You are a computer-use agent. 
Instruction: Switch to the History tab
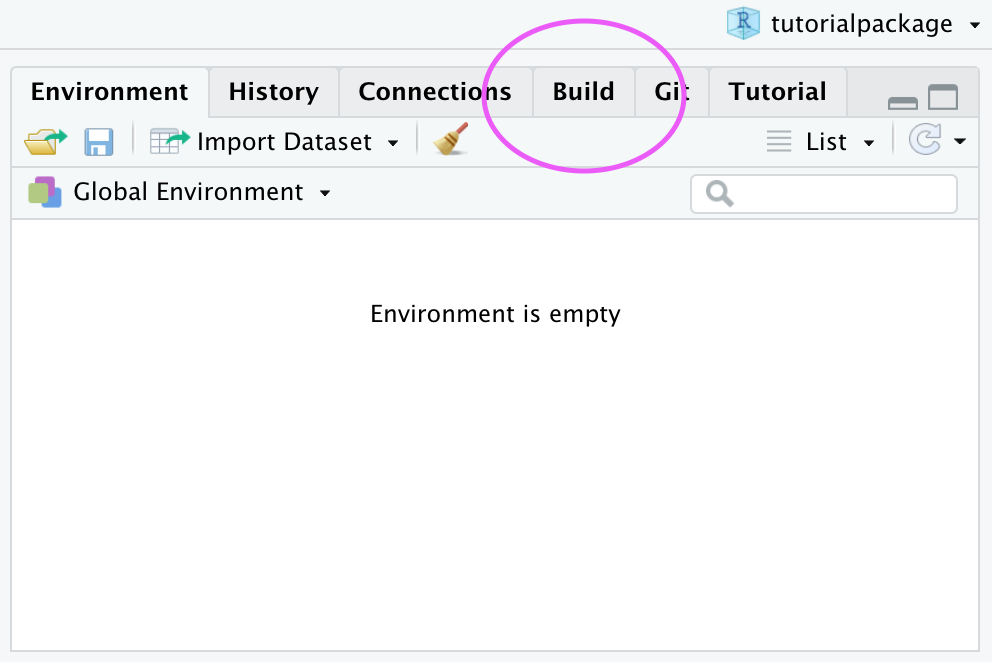point(273,92)
